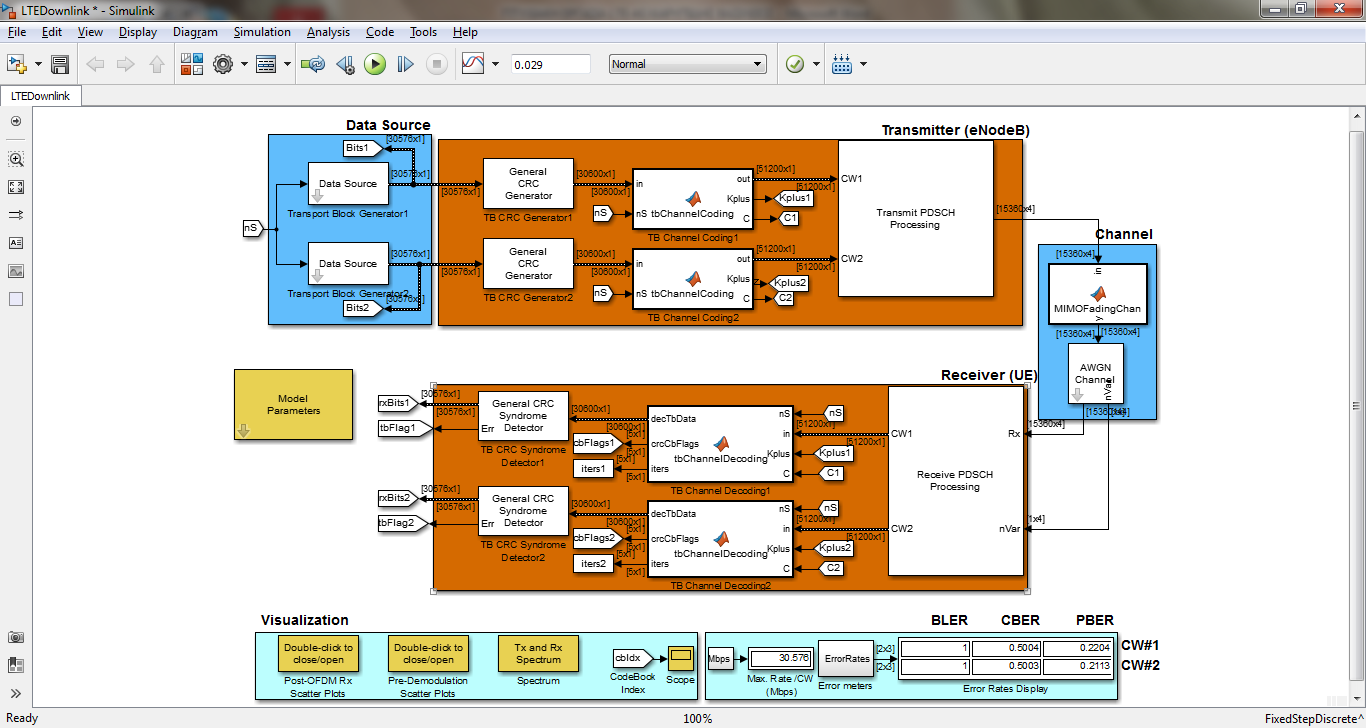Expand the Model Advisor dropdown arrow
The image size is (1366, 728).
coord(816,64)
